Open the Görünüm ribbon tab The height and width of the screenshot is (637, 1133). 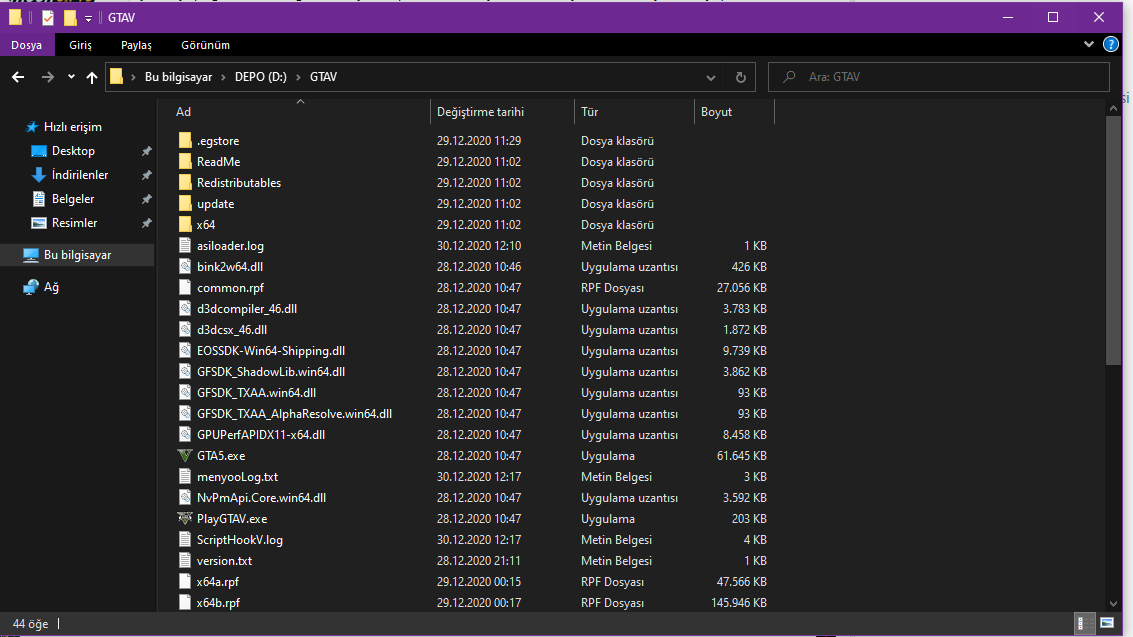point(205,45)
